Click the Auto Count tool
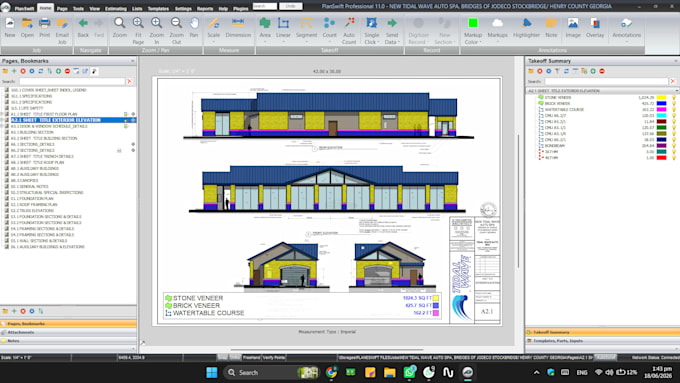 pos(349,31)
